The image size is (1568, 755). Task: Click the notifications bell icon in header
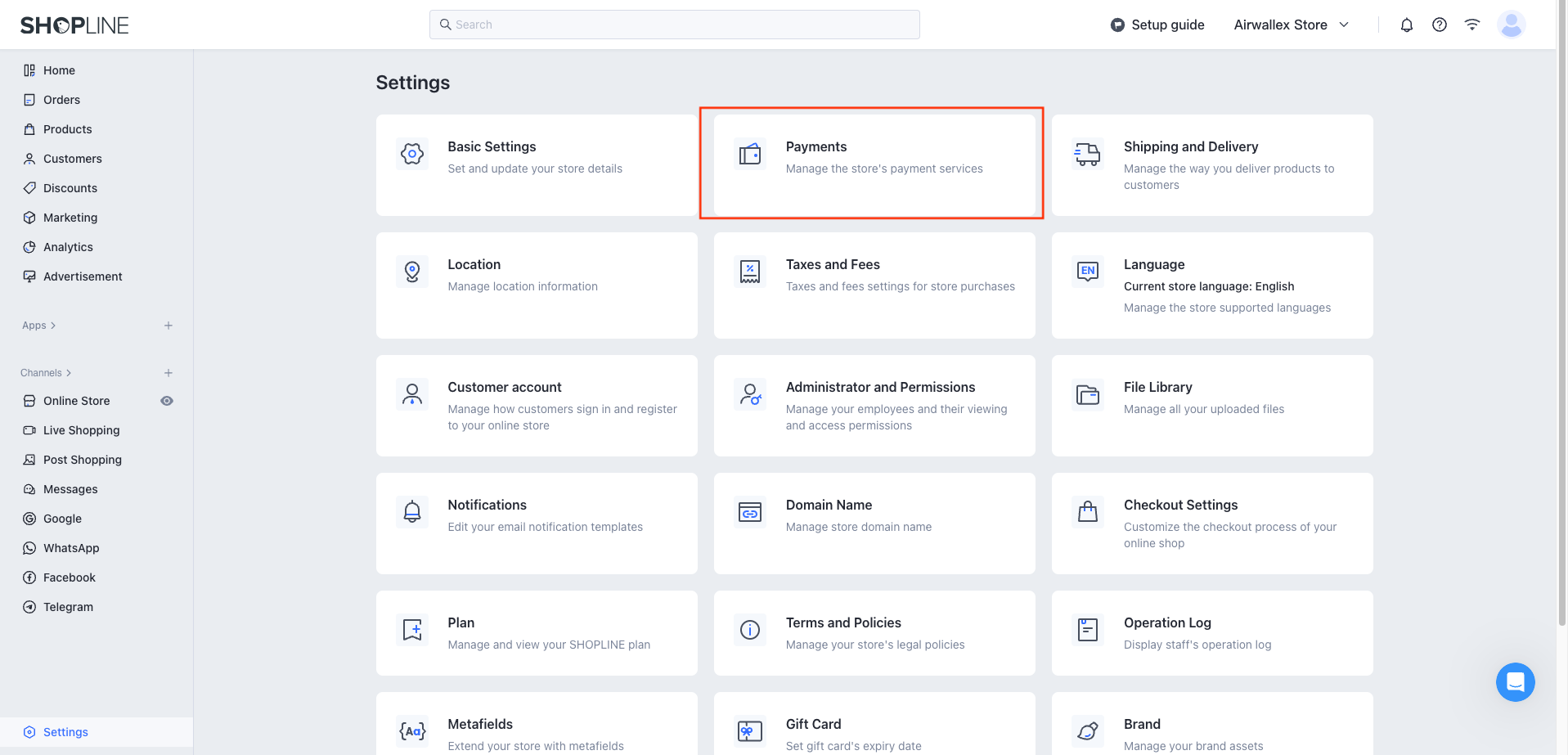pos(1406,25)
